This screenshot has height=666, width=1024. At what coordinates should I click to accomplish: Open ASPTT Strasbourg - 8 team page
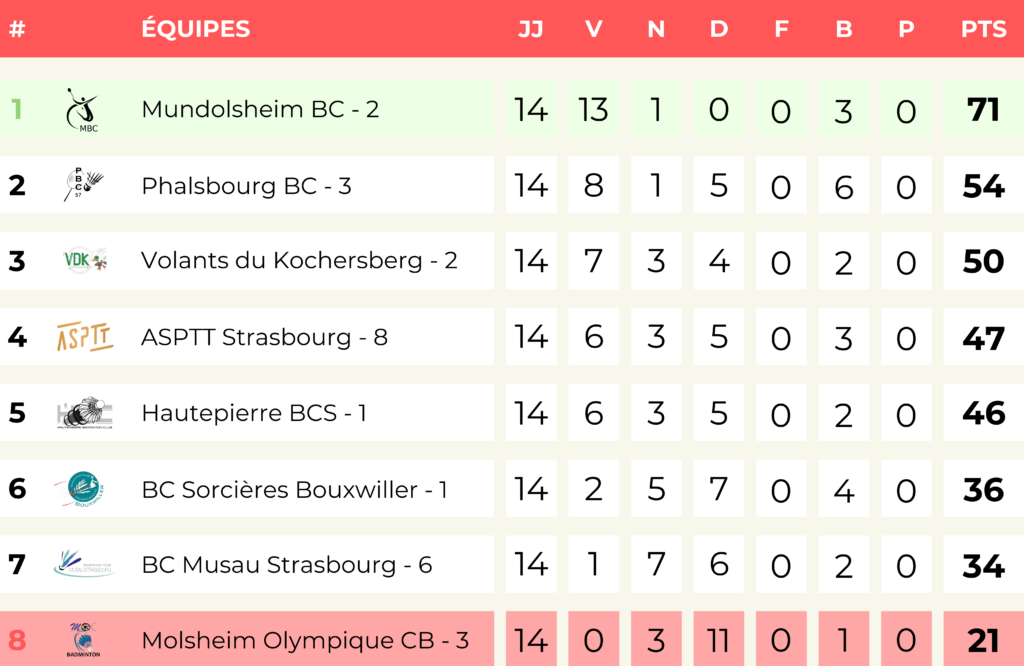pyautogui.click(x=264, y=337)
